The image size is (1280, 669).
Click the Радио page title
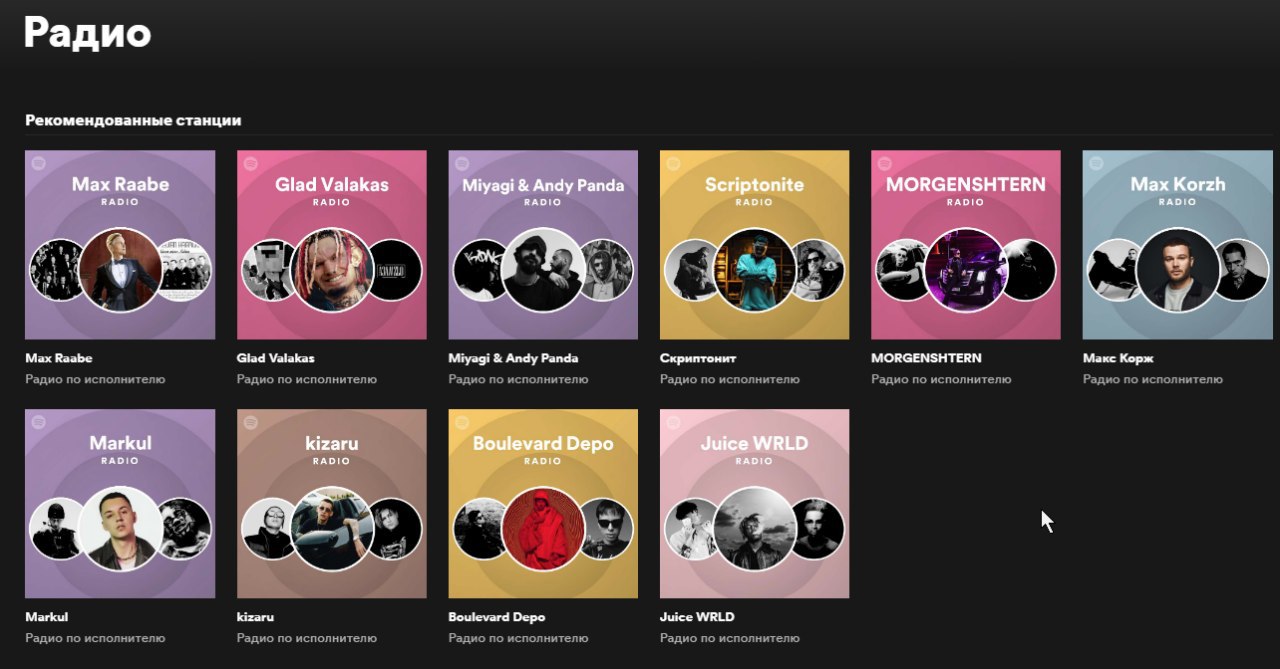pos(87,32)
